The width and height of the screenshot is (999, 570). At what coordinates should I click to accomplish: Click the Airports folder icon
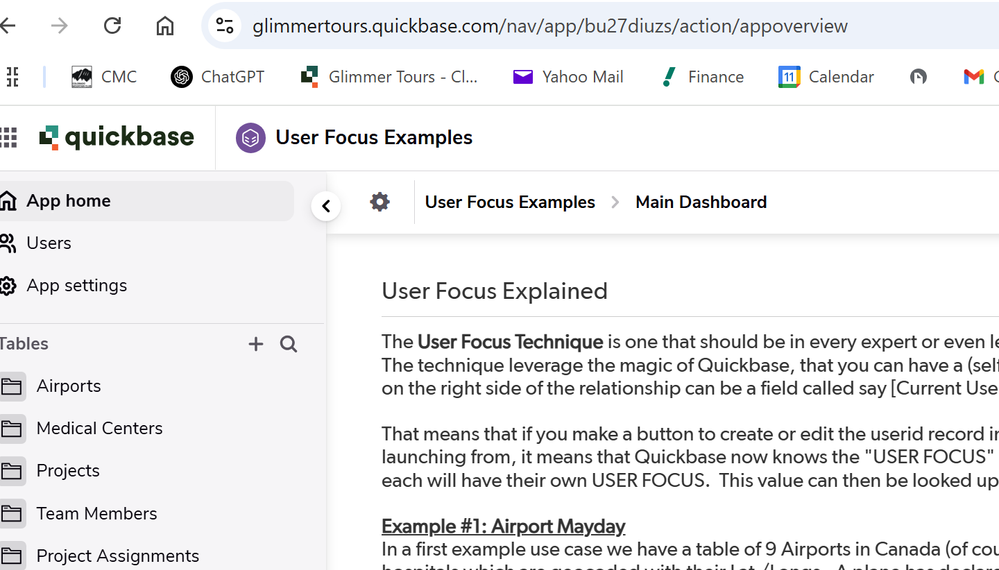click(x=11, y=387)
